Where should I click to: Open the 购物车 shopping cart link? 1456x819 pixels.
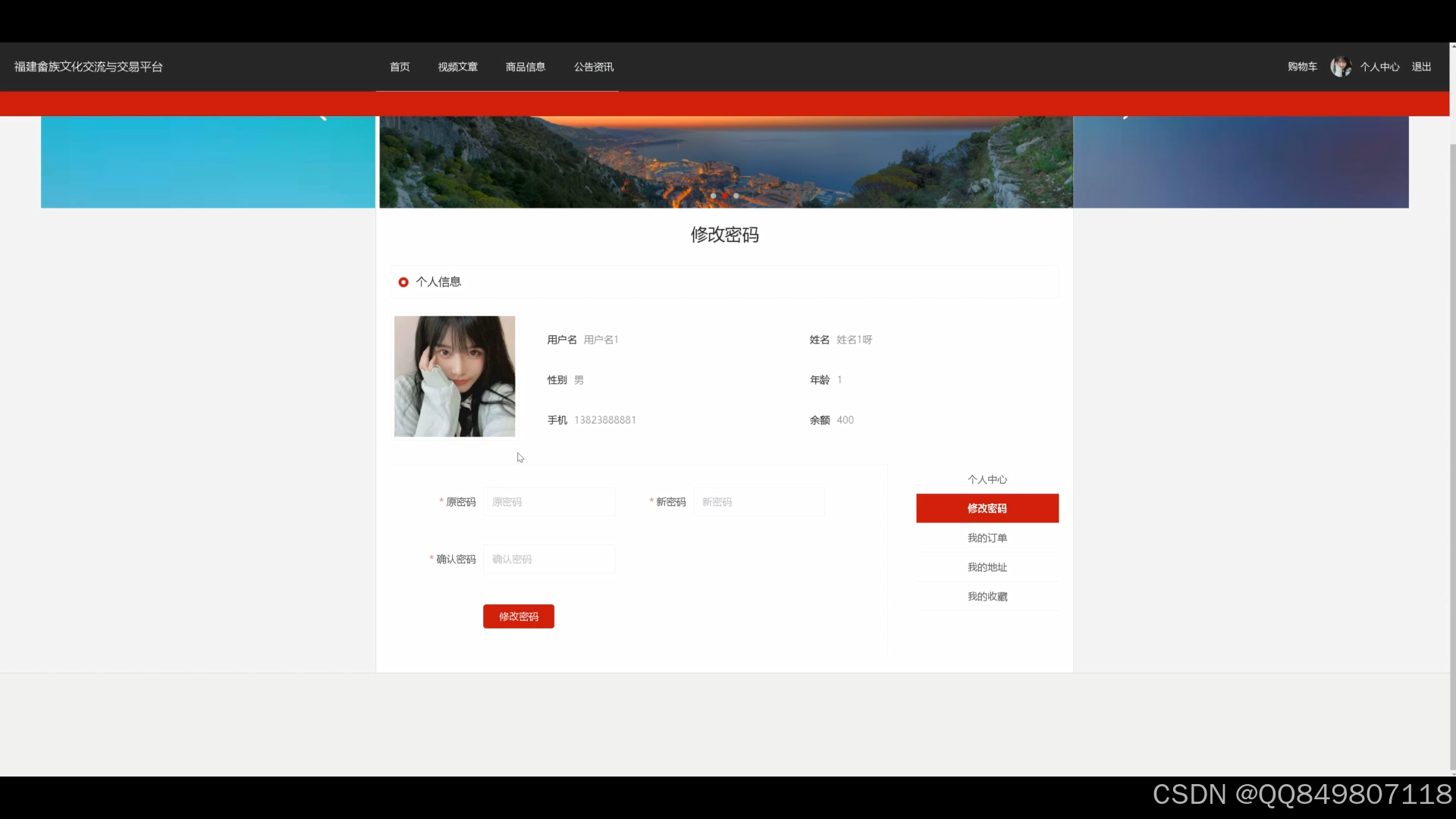[x=1302, y=67]
